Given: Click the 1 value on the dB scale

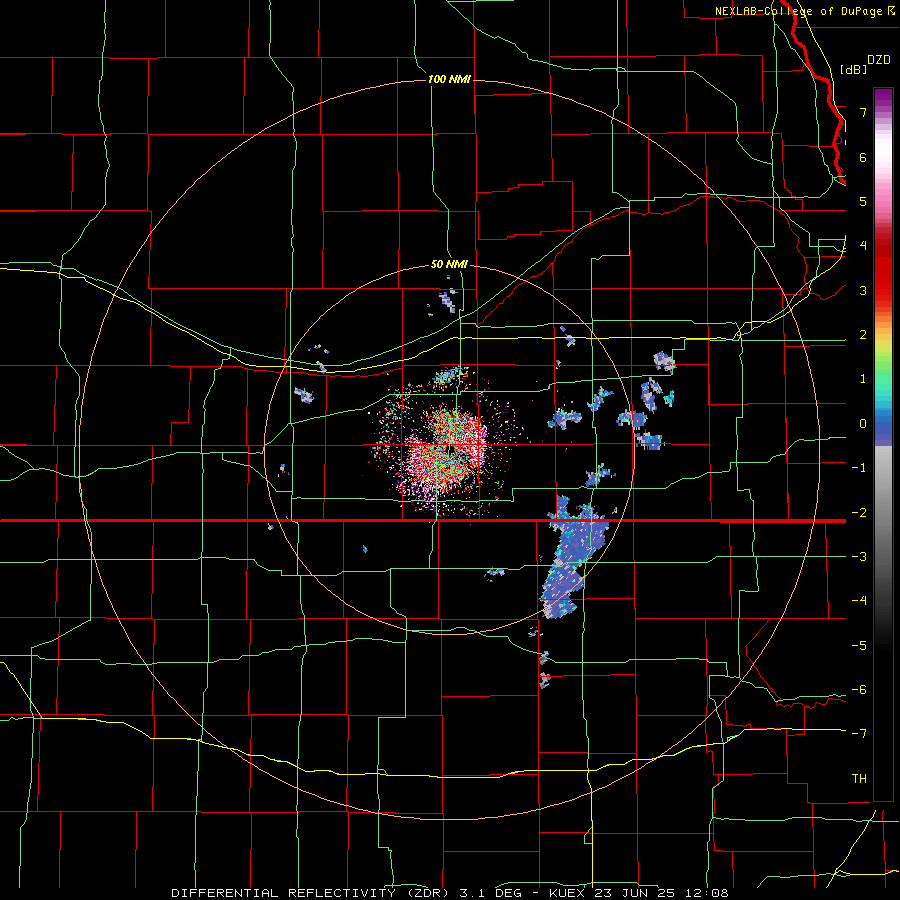Looking at the screenshot, I should 863,379.
